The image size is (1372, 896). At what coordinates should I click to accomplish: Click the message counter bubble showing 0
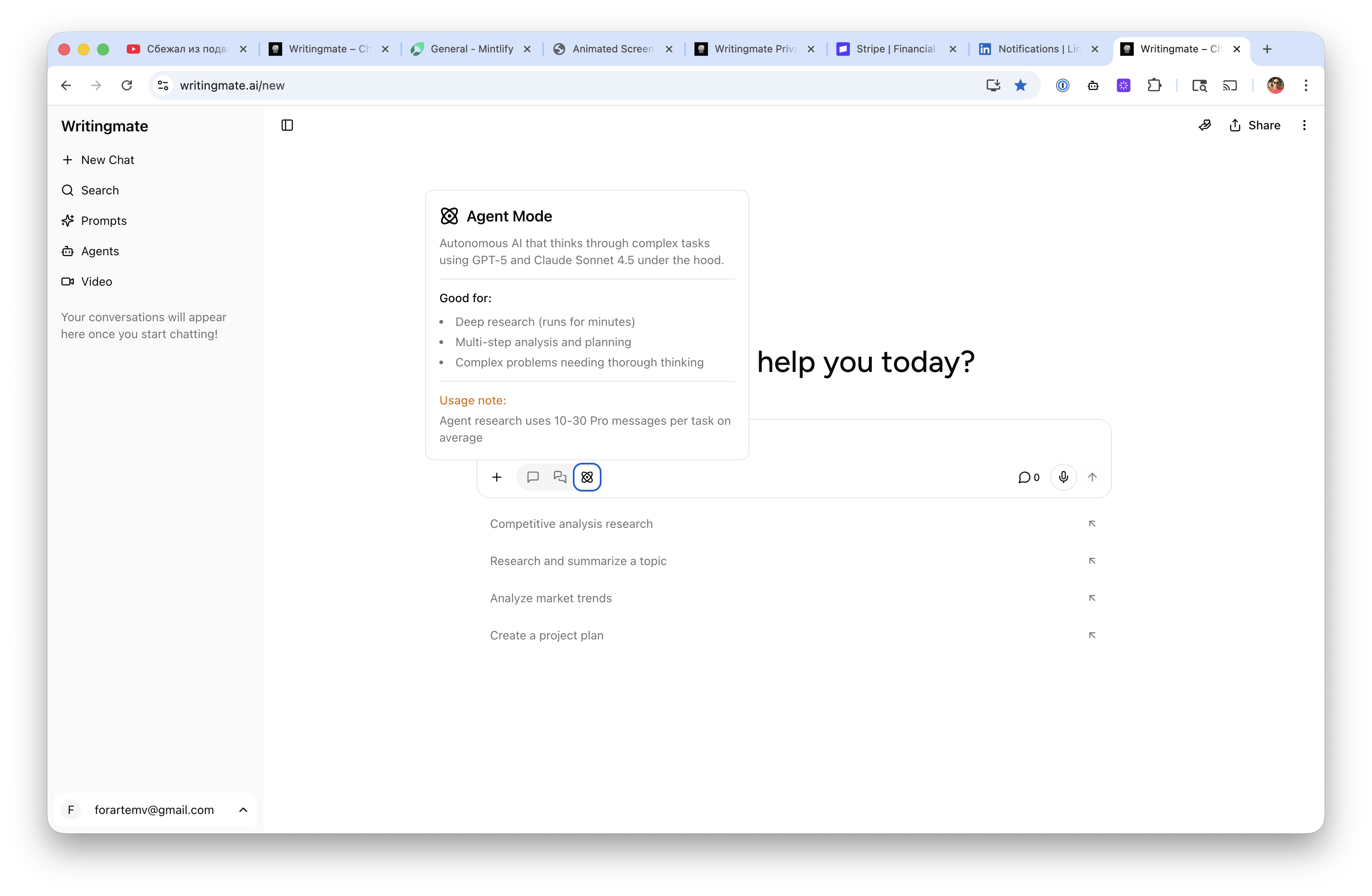point(1029,477)
